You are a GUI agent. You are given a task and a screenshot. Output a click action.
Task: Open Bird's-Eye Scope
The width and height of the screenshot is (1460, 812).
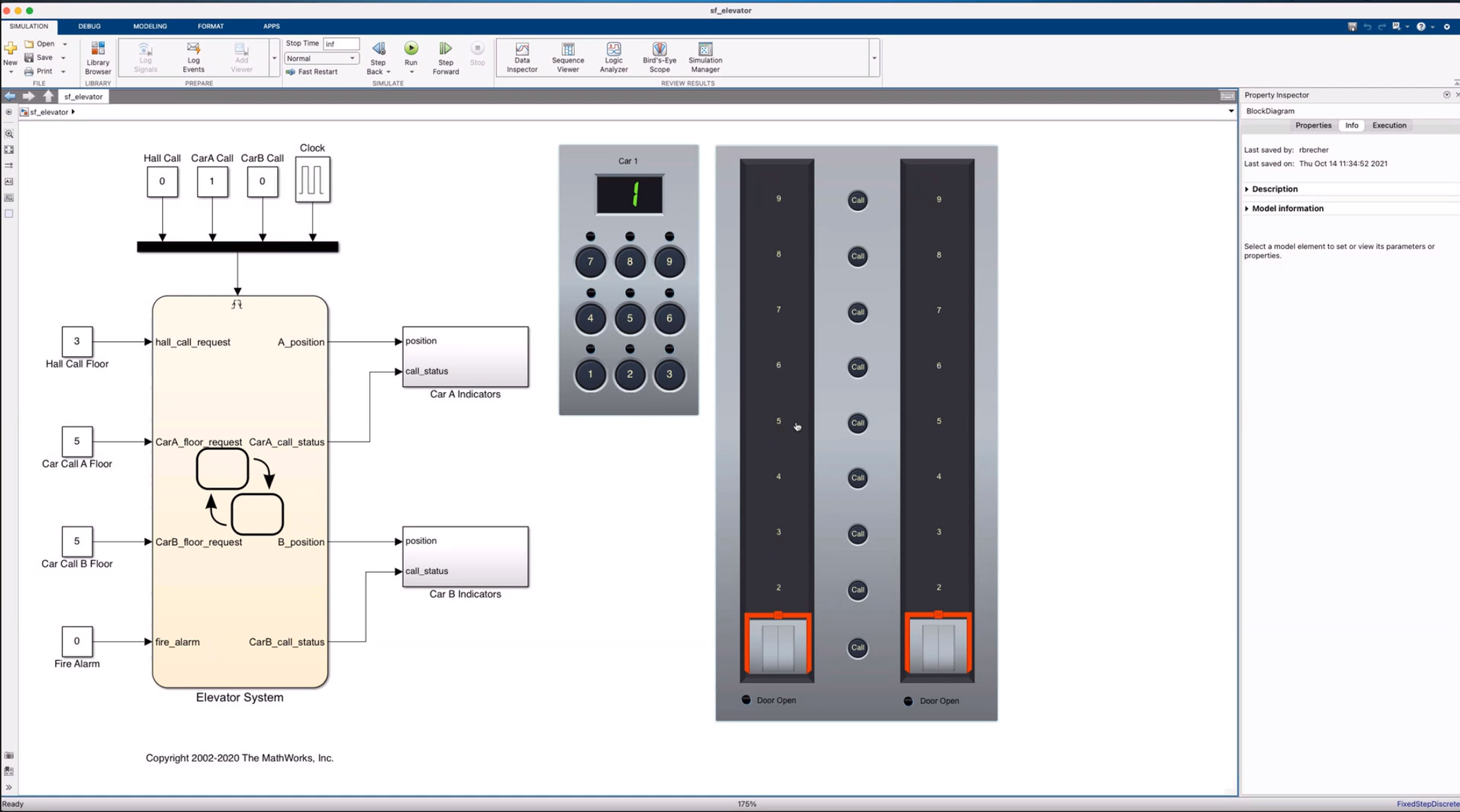(659, 57)
